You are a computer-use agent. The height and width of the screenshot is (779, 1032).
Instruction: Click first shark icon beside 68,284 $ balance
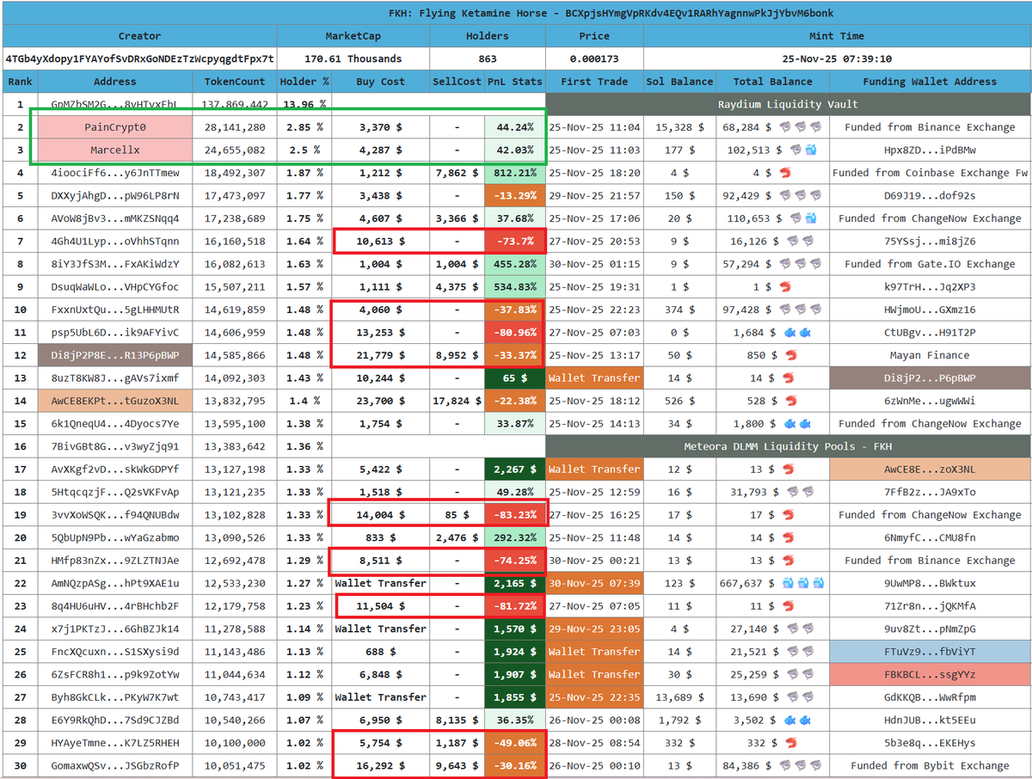(x=787, y=127)
